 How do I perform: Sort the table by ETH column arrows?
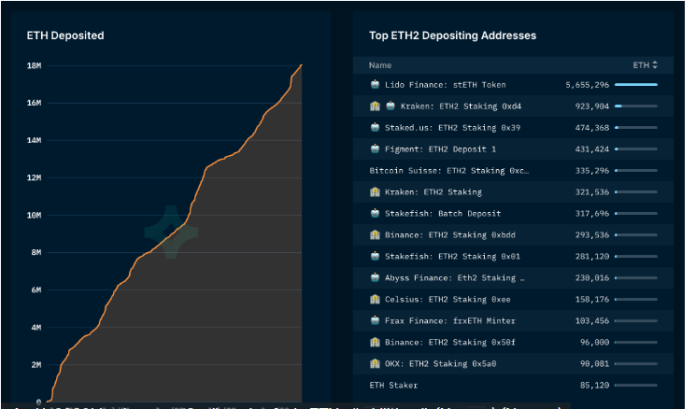point(654,65)
